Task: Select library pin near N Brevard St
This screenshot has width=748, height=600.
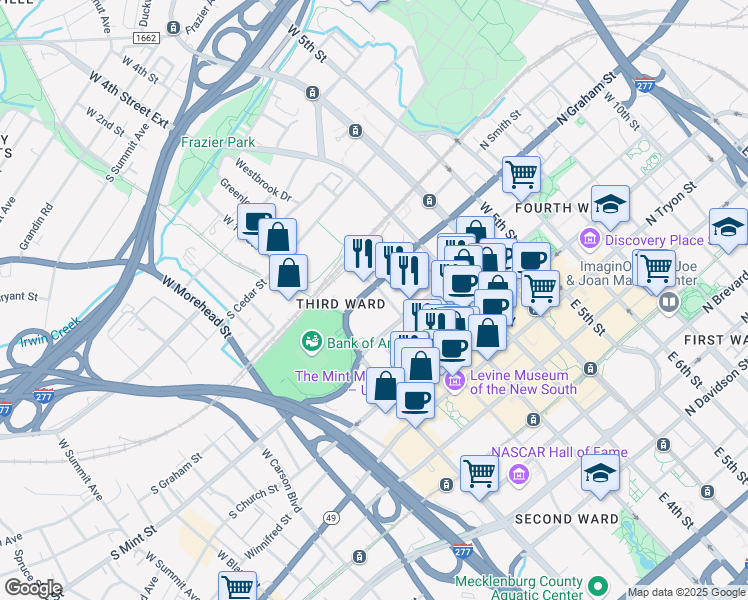Action: 669,302
